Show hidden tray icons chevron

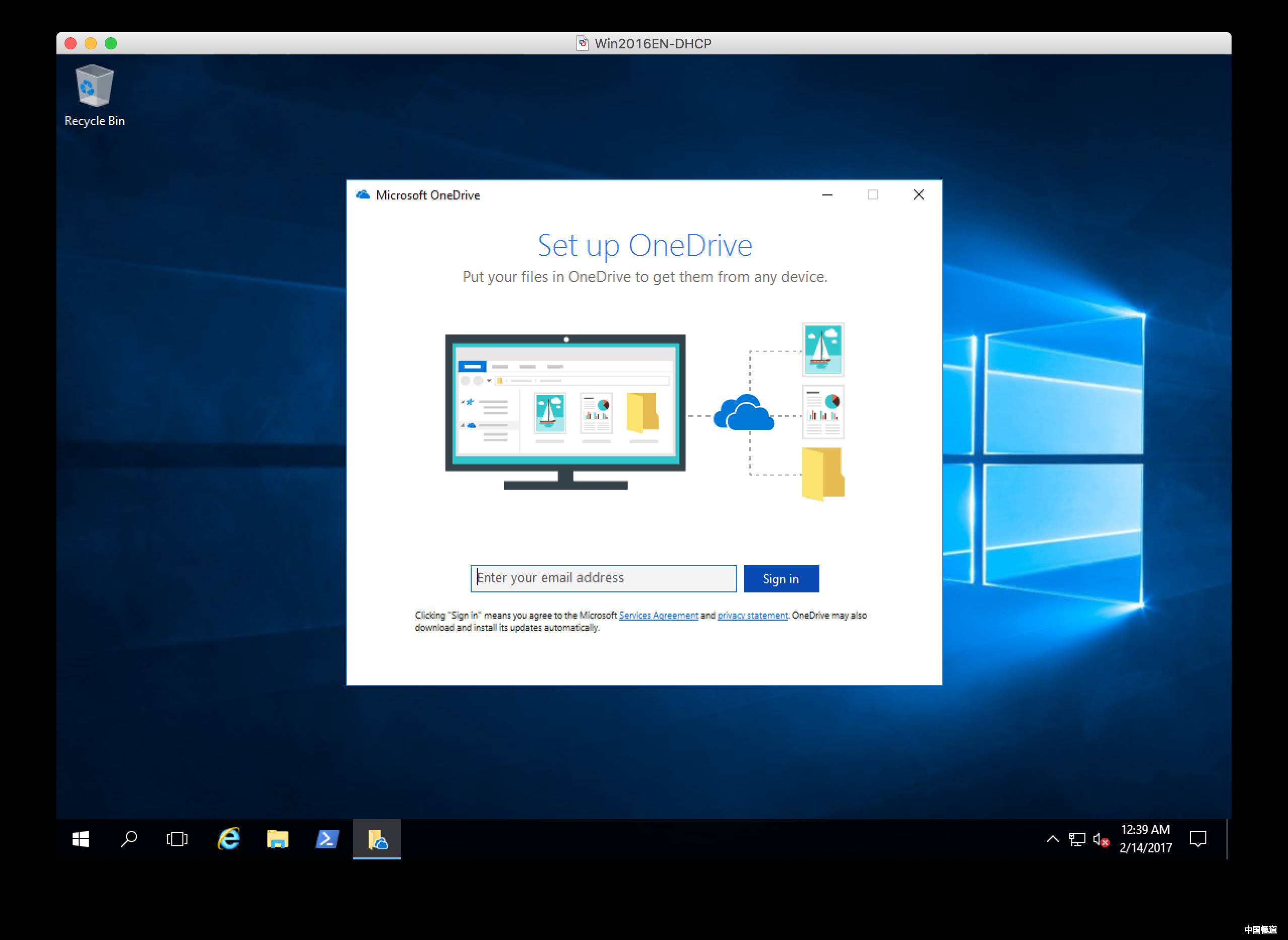tap(1053, 839)
